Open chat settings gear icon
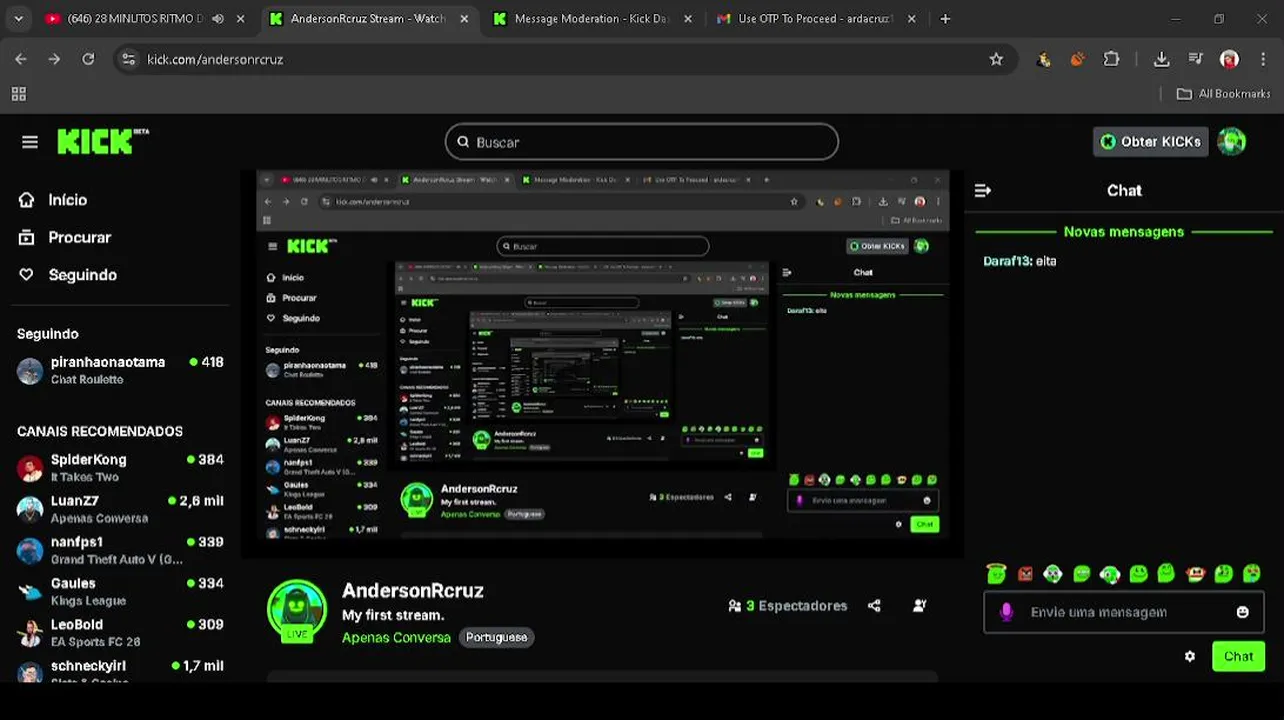The height and width of the screenshot is (720, 1284). 1190,657
